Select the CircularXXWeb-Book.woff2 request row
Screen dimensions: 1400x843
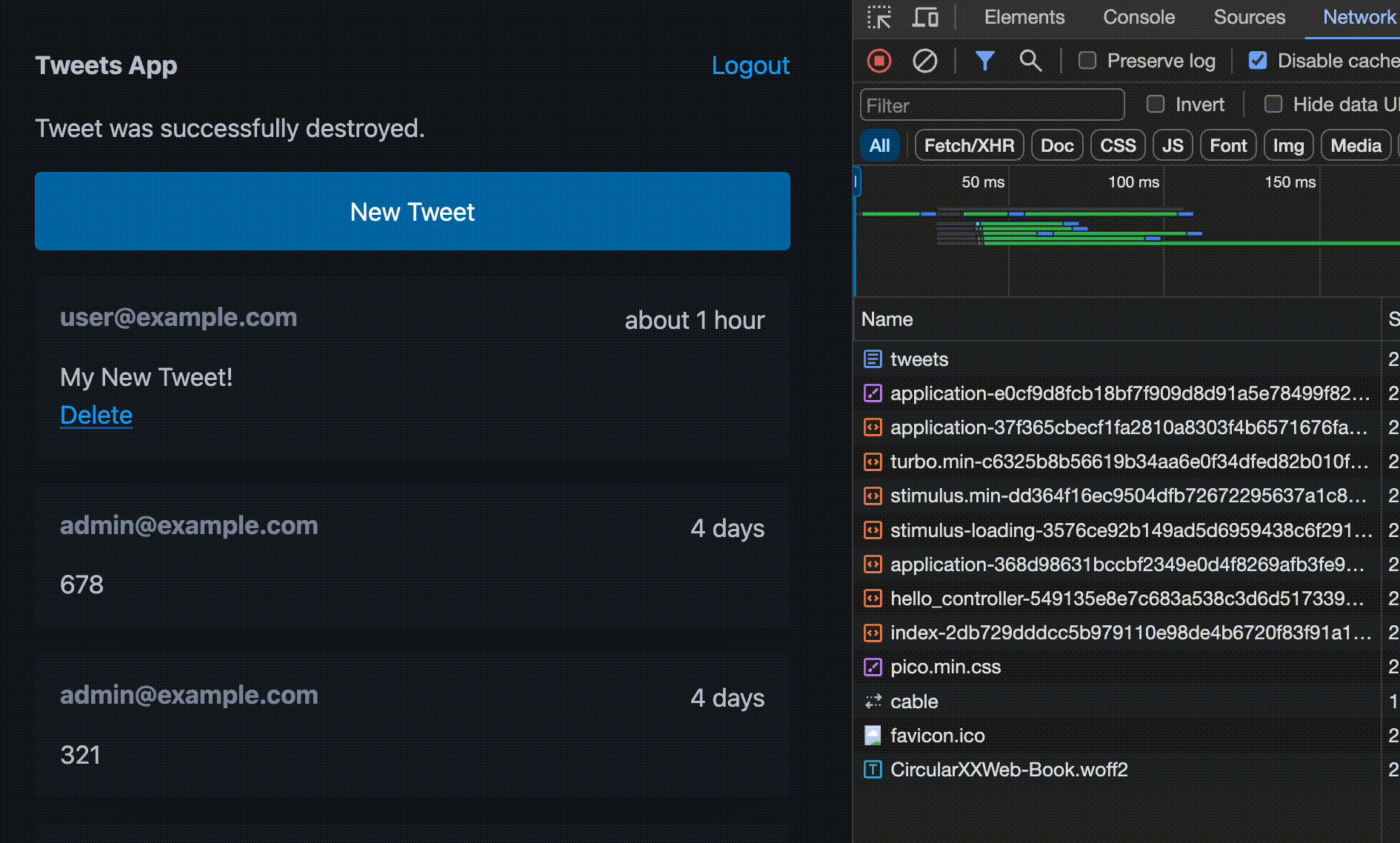tap(1126, 770)
